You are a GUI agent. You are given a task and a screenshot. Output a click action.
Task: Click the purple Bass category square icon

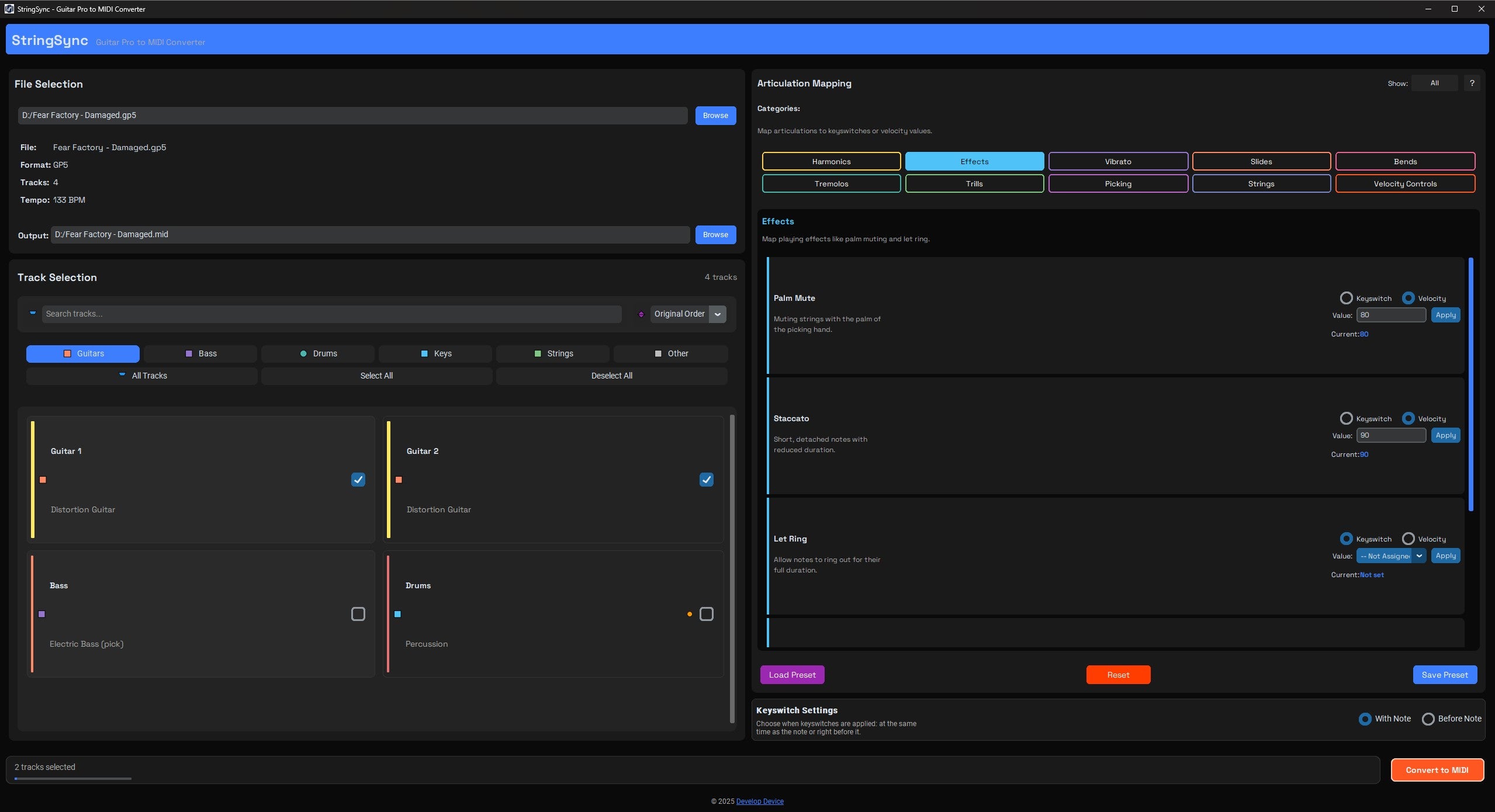pyautogui.click(x=188, y=353)
